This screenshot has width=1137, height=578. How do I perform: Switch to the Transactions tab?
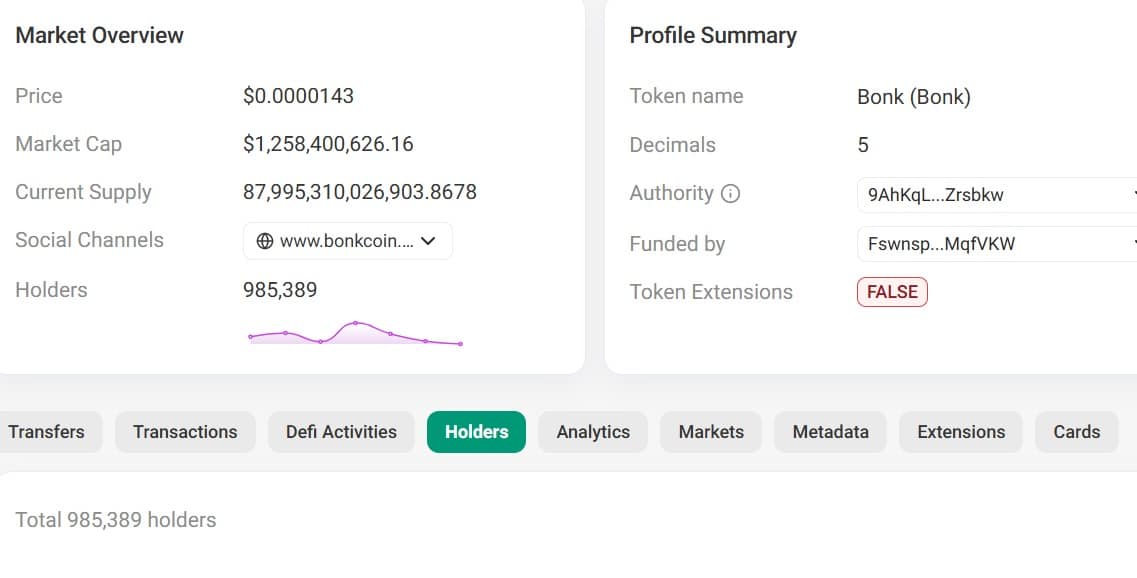click(x=185, y=432)
